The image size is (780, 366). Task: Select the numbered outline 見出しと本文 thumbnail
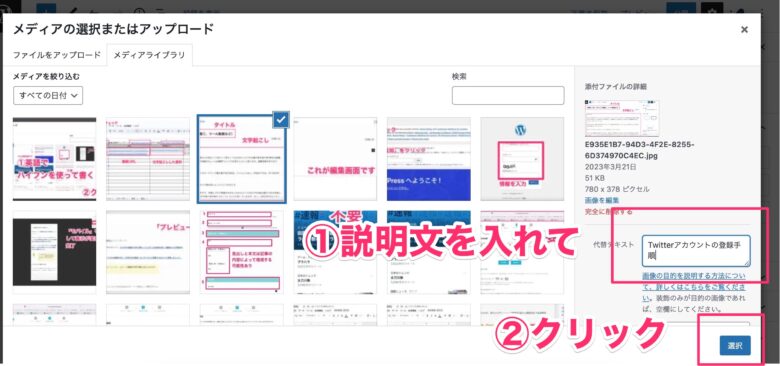pyautogui.click(x=241, y=252)
